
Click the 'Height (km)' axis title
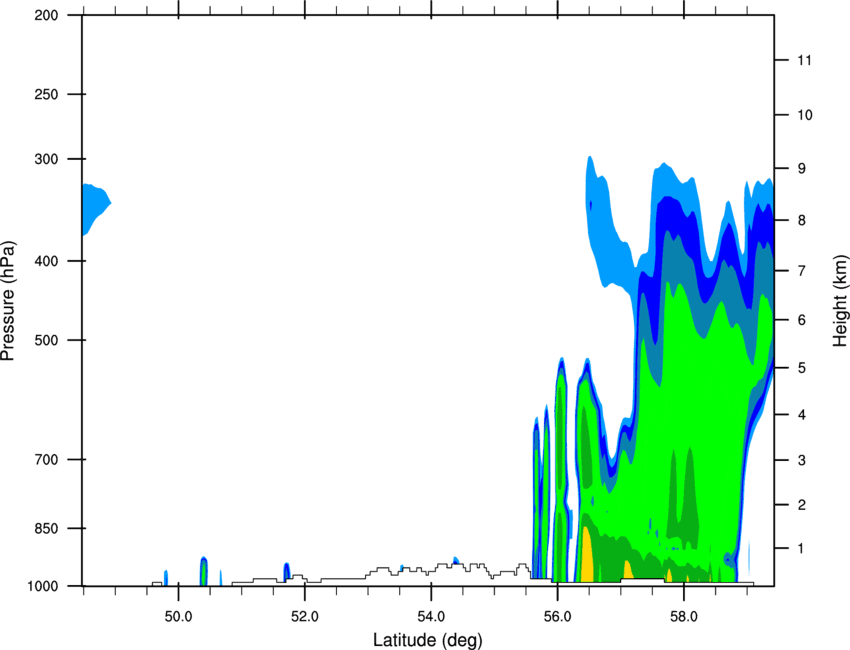(840, 300)
